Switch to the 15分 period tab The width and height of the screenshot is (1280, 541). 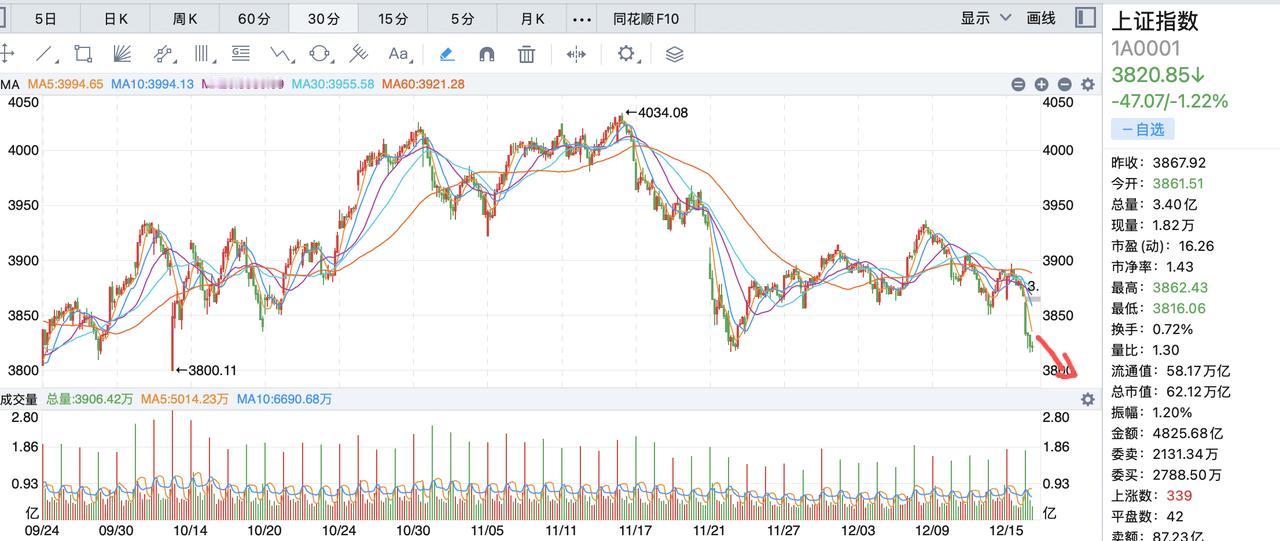point(393,19)
